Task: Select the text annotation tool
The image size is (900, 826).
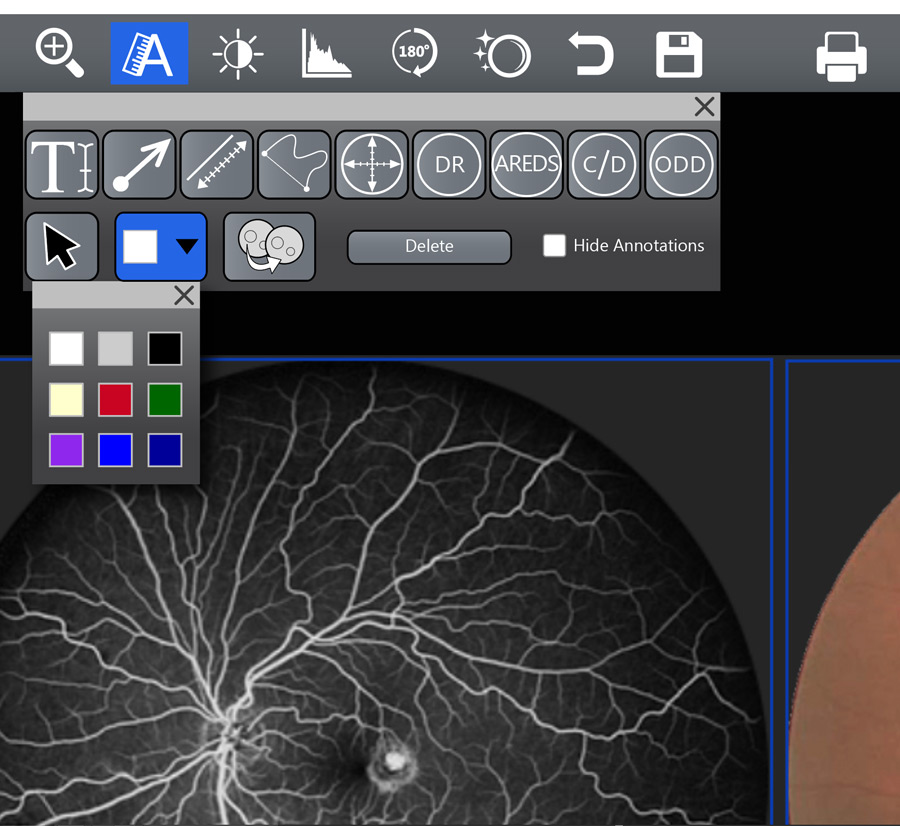Action: pyautogui.click(x=62, y=165)
